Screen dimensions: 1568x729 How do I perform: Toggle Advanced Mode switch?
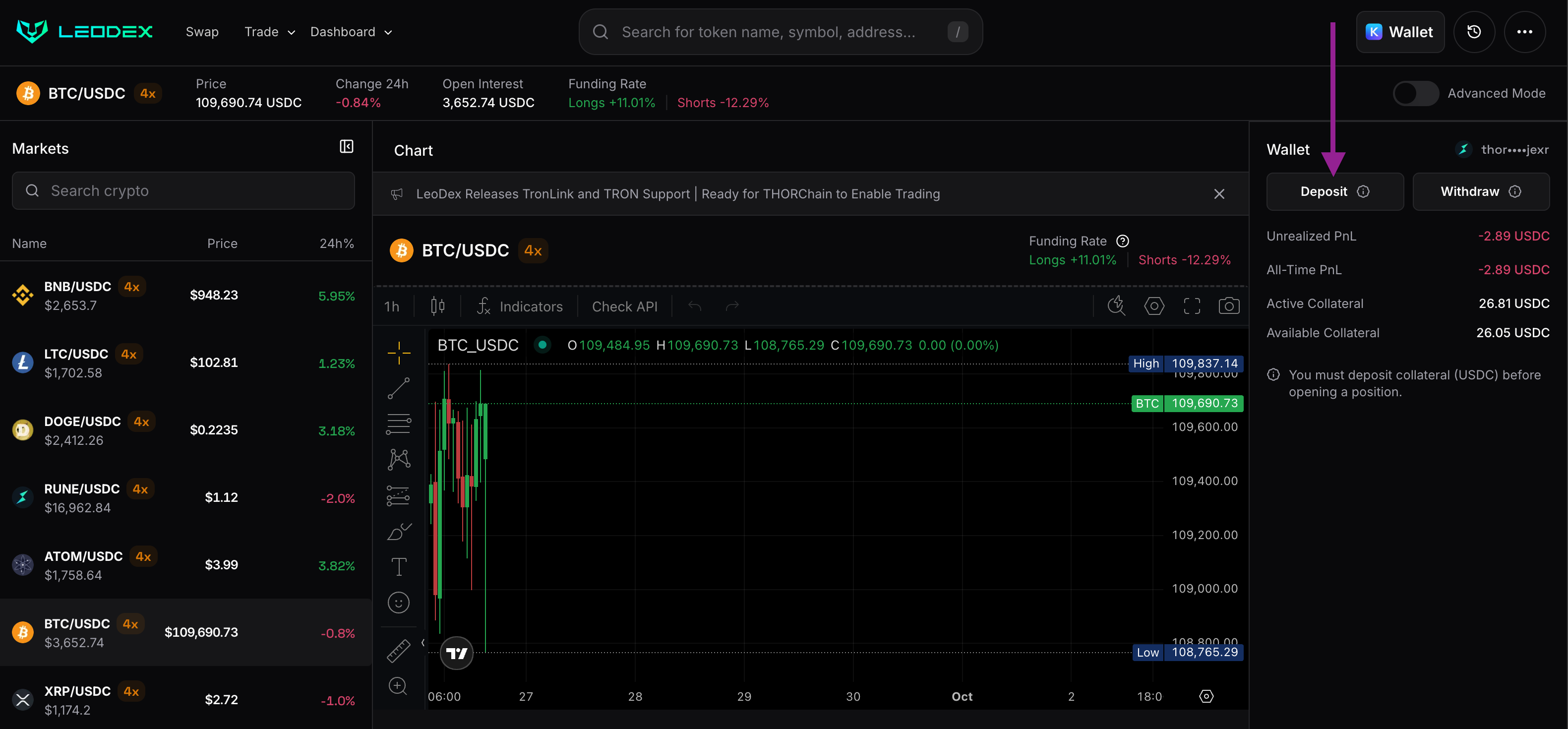[1415, 93]
